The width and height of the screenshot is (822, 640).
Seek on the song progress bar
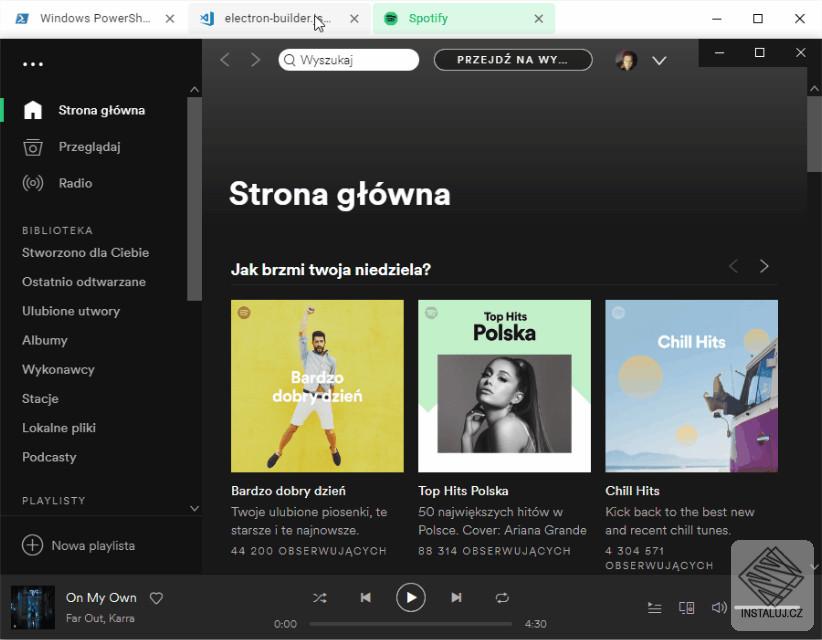[x=410, y=624]
